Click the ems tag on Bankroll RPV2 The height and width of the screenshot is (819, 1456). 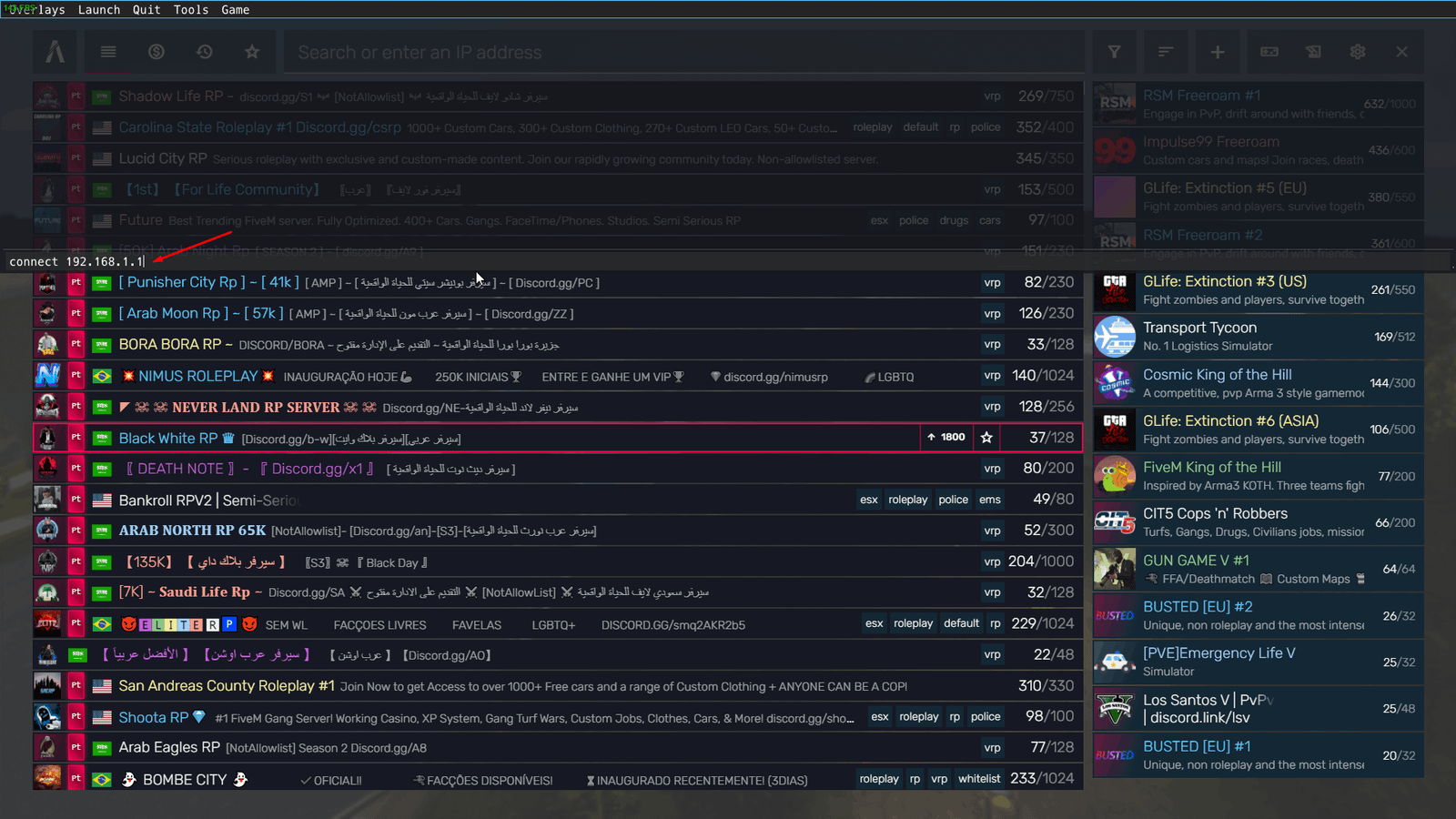(x=990, y=500)
